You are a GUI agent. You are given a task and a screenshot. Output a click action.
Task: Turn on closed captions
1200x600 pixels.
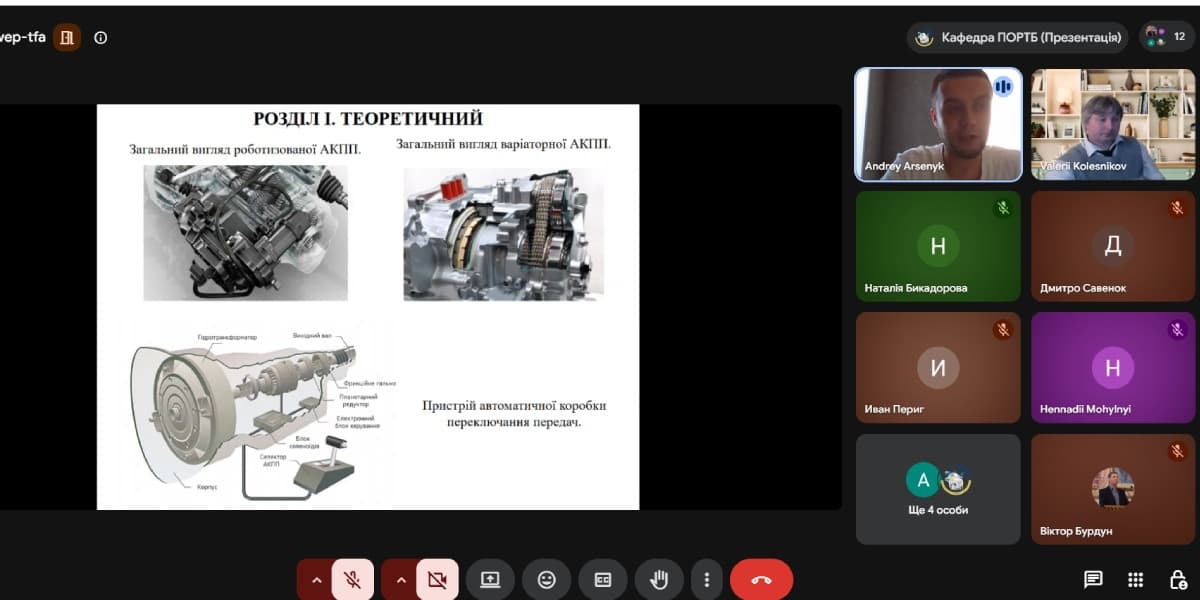click(x=603, y=579)
